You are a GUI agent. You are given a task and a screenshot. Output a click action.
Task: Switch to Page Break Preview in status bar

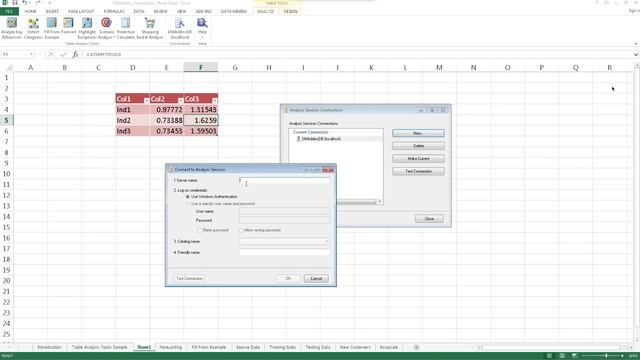(x=574, y=356)
